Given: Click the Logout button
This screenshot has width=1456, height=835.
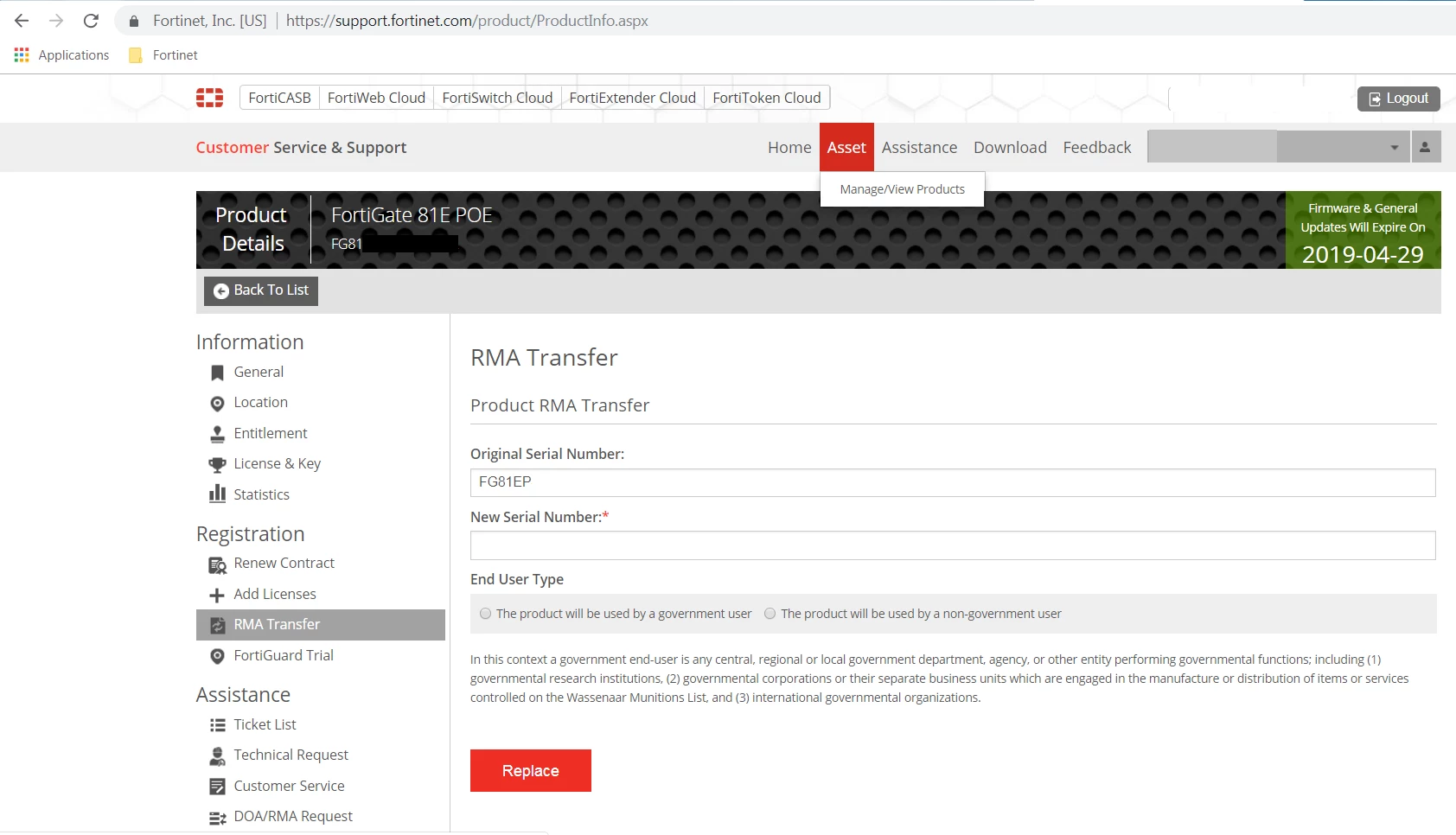Looking at the screenshot, I should (1398, 99).
